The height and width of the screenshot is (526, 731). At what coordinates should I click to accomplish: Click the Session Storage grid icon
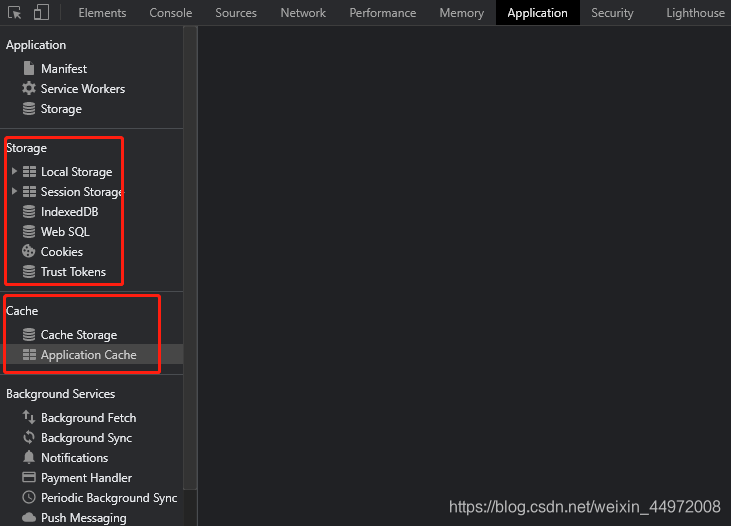[x=29, y=192]
